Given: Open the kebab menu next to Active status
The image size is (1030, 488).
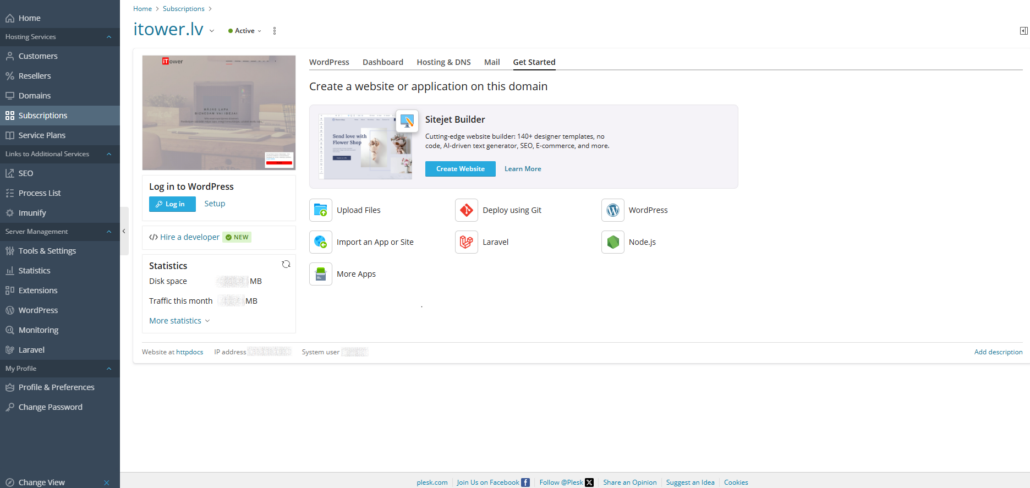Looking at the screenshot, I should pyautogui.click(x=275, y=31).
